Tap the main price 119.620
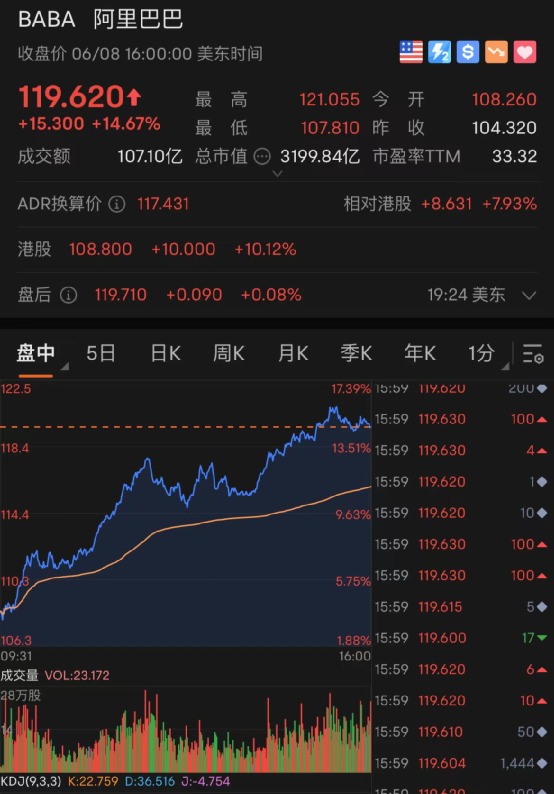554x794 pixels. 71,97
